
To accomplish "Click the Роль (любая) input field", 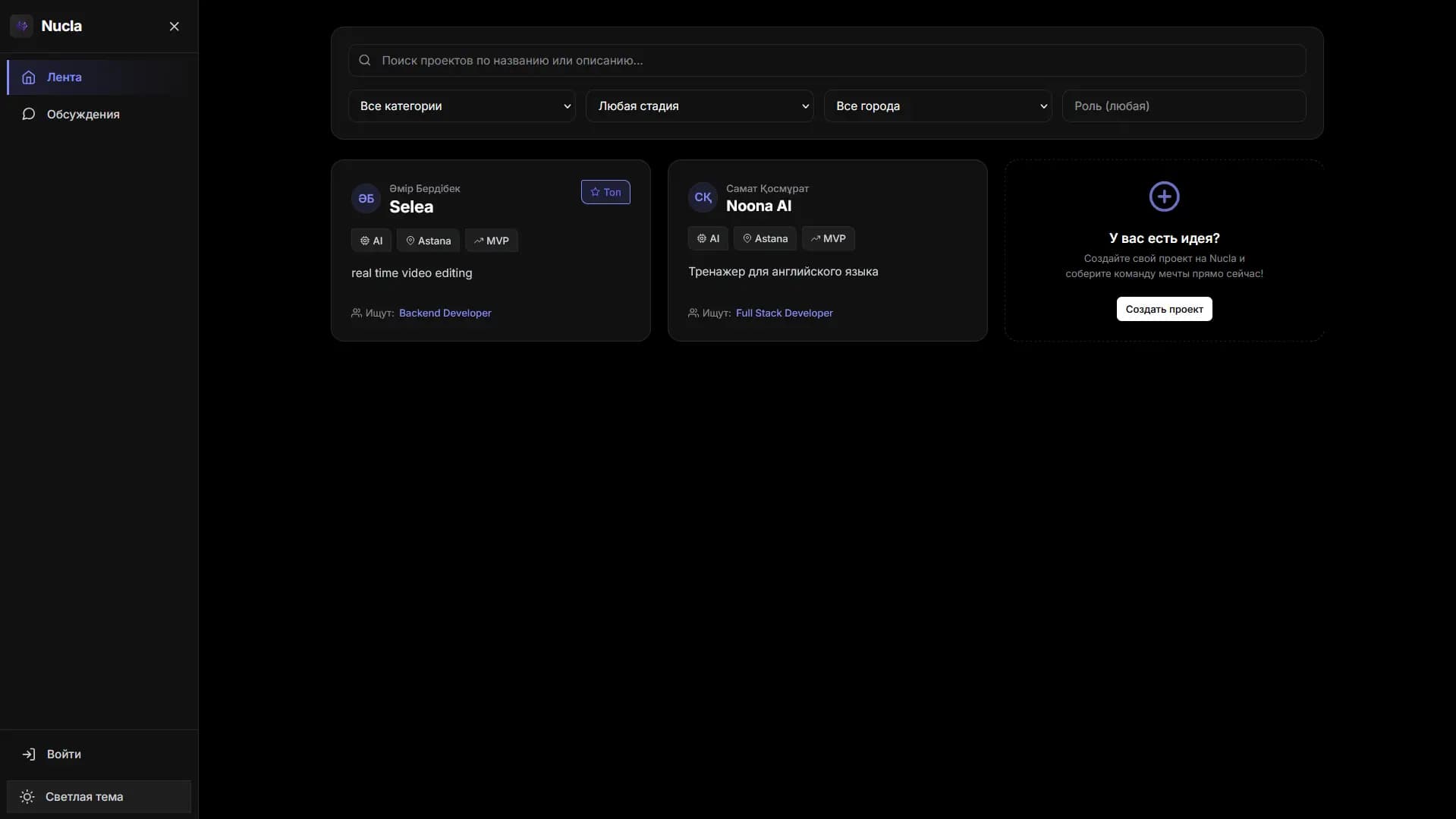I will [1184, 106].
